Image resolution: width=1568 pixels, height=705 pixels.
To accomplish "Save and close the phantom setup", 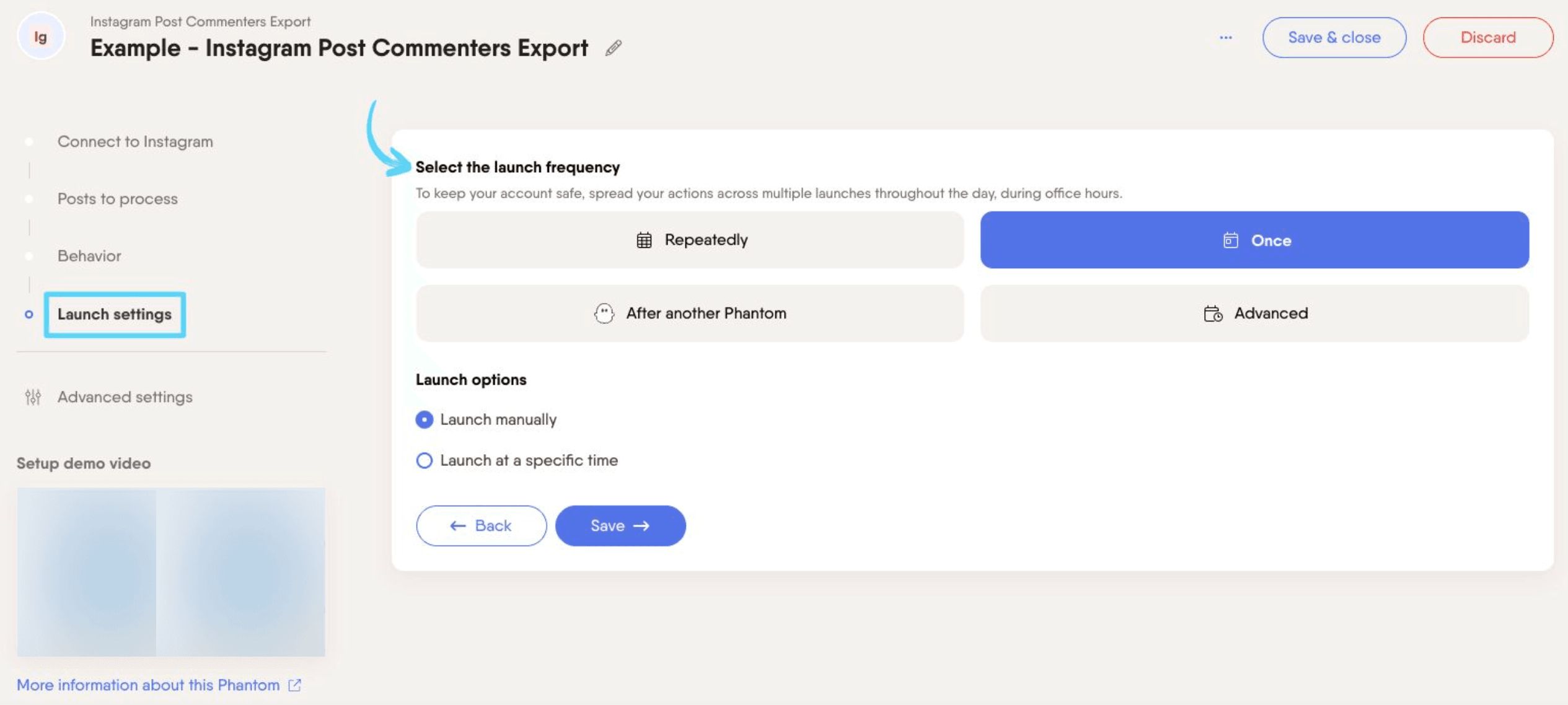I will tap(1334, 38).
